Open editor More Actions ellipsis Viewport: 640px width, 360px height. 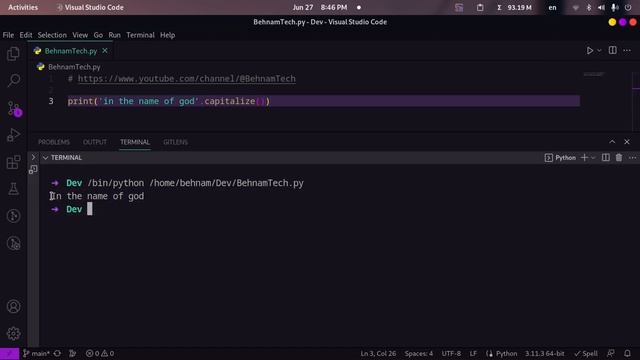click(627, 50)
